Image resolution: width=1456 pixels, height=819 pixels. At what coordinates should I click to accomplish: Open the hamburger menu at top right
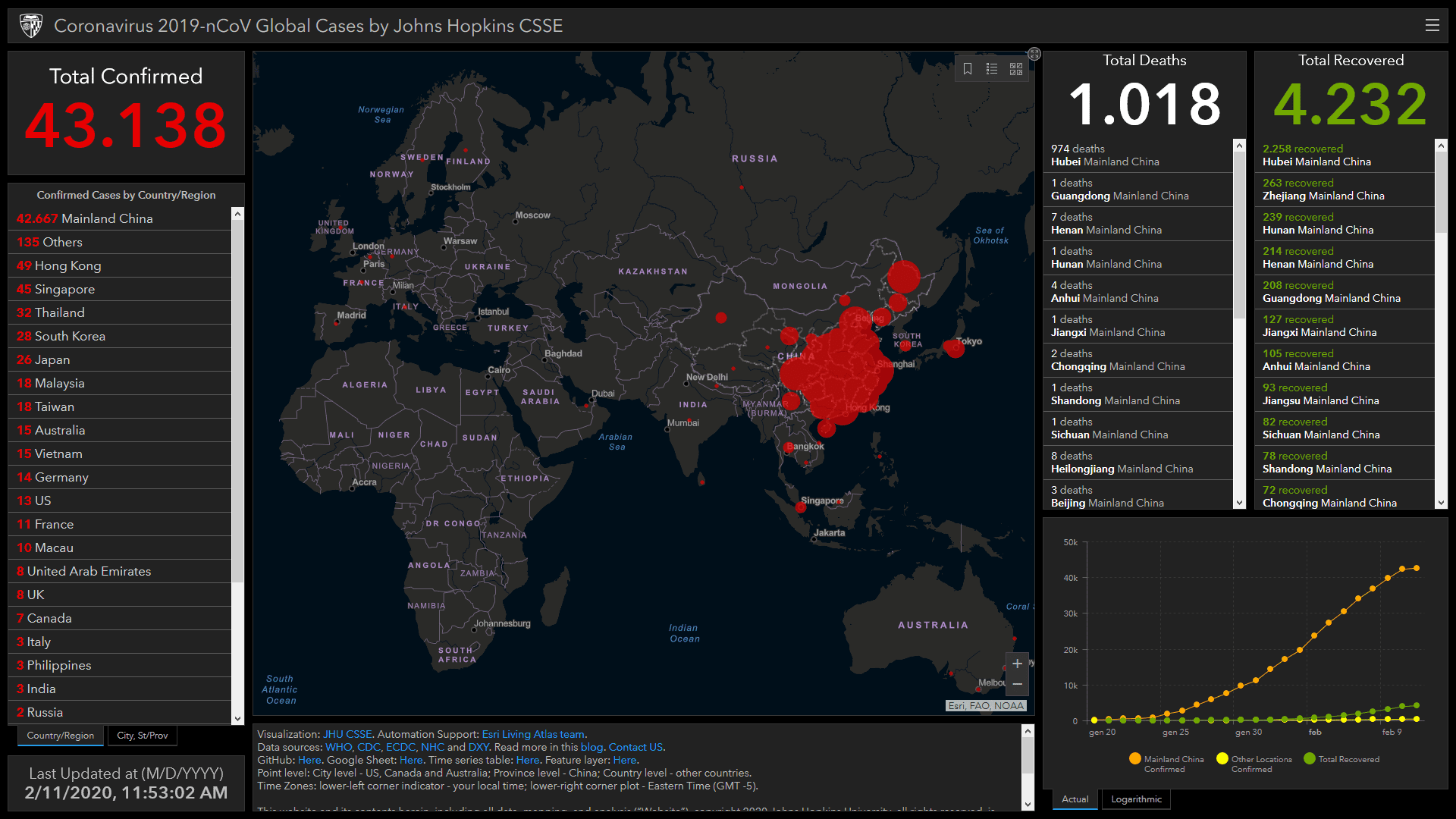[x=1432, y=25]
